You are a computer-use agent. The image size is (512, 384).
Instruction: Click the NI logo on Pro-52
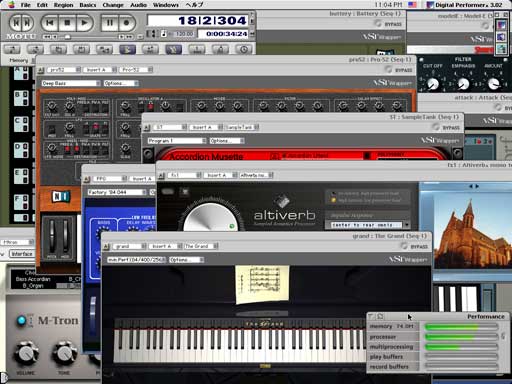(61, 196)
